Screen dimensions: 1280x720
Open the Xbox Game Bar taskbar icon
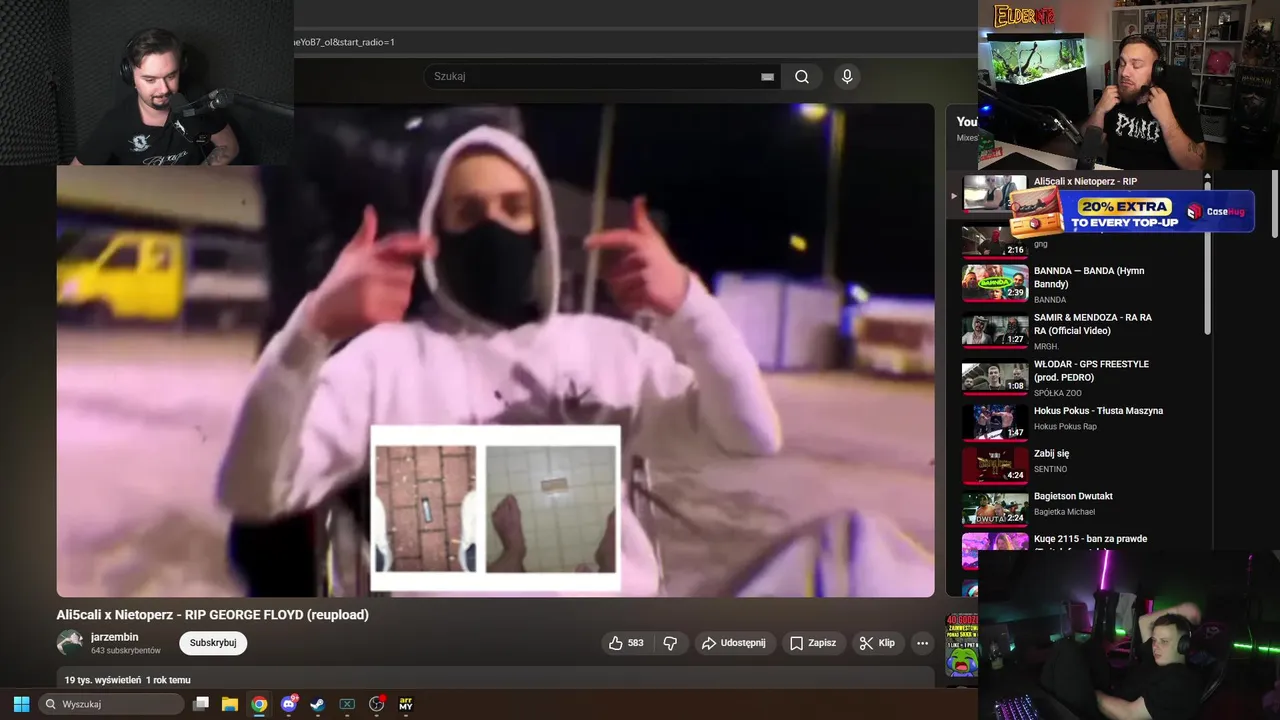(x=347, y=704)
